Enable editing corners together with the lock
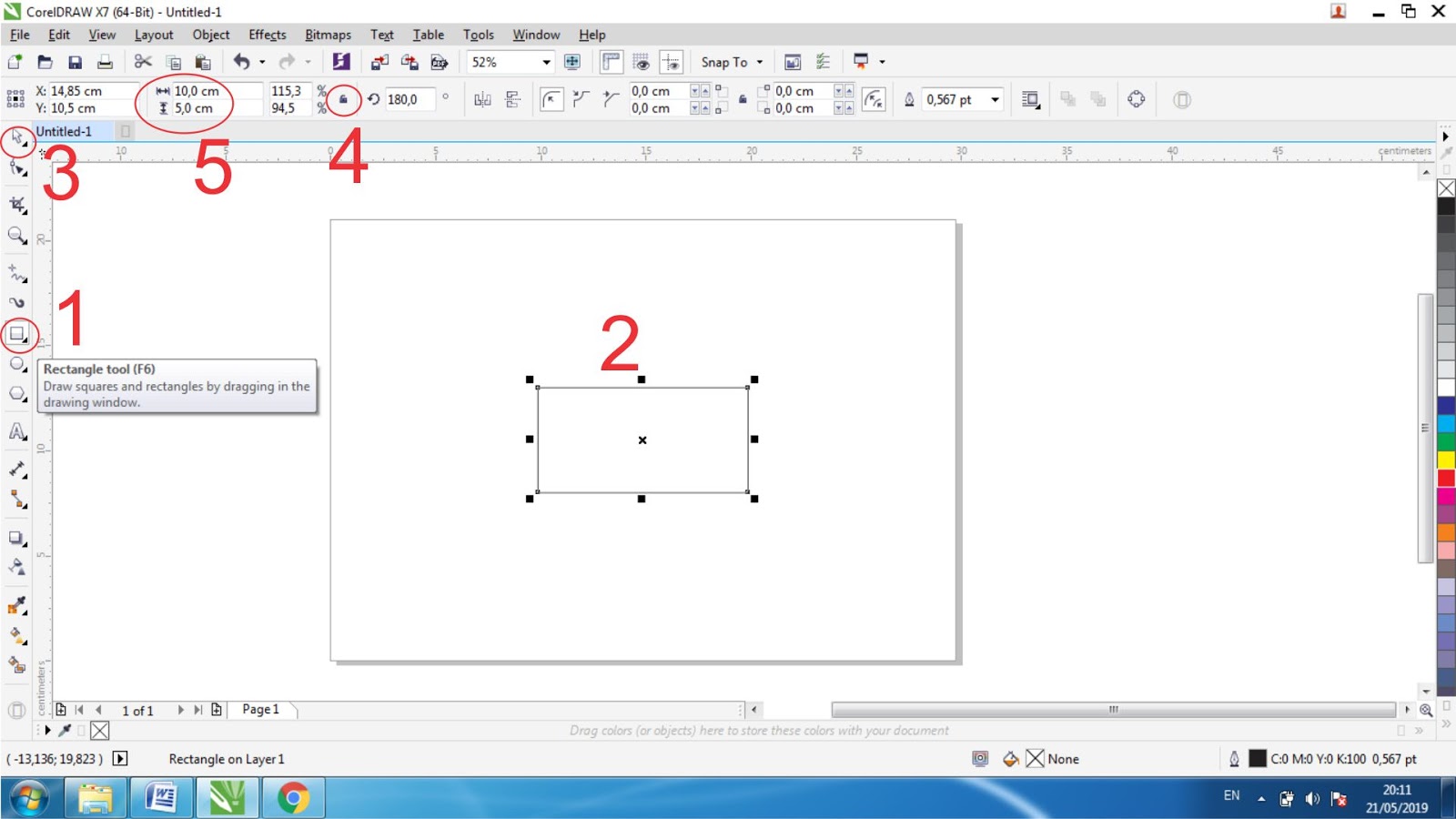The image size is (1456, 819). click(x=743, y=100)
